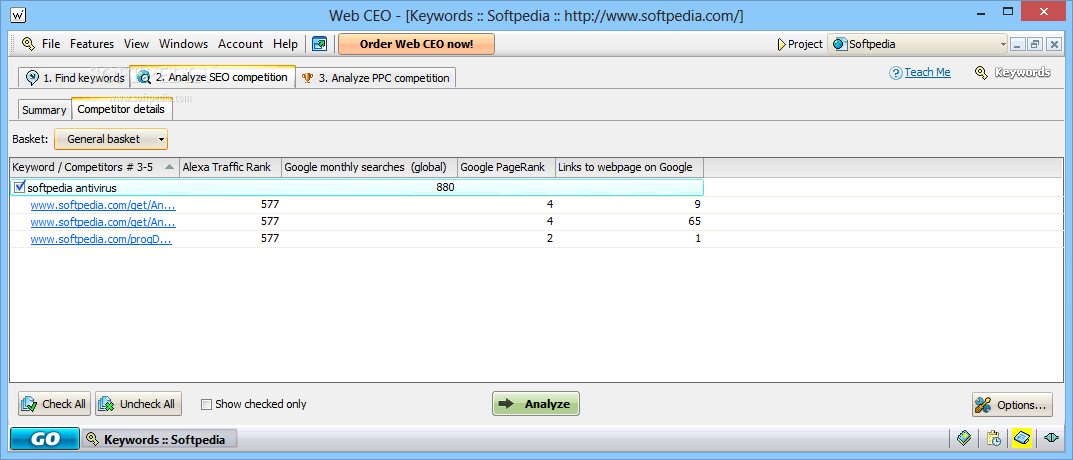1073x460 pixels.
Task: Open the General basket dropdown
Action: (x=111, y=139)
